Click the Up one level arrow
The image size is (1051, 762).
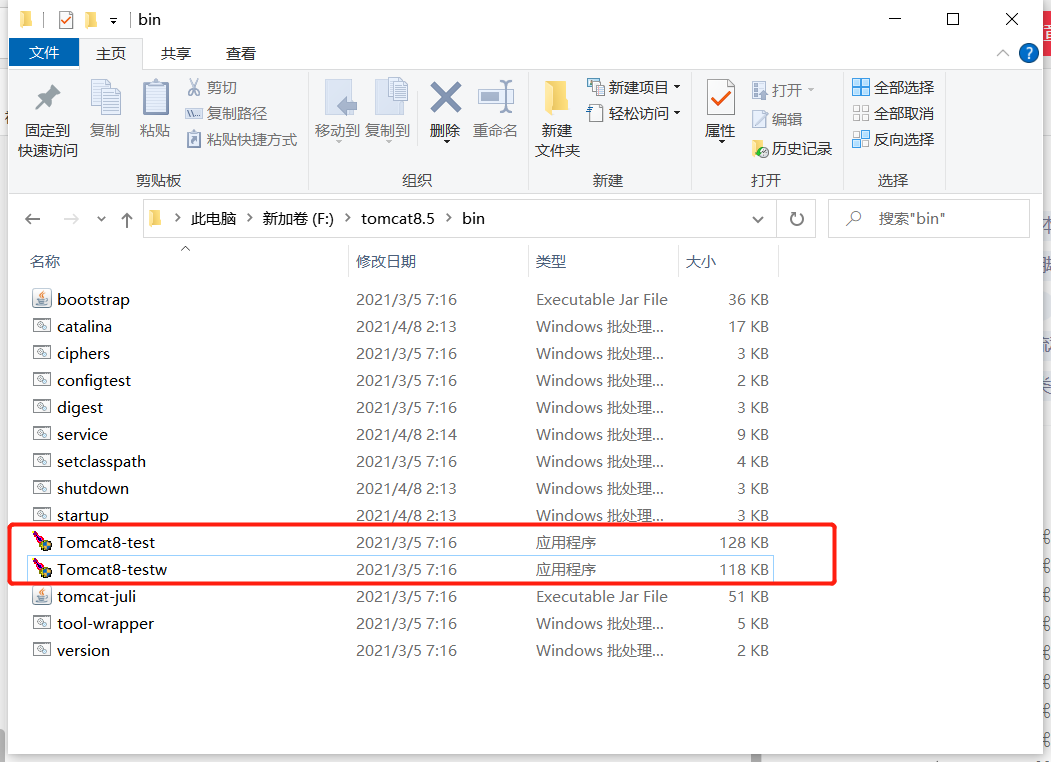(127, 219)
